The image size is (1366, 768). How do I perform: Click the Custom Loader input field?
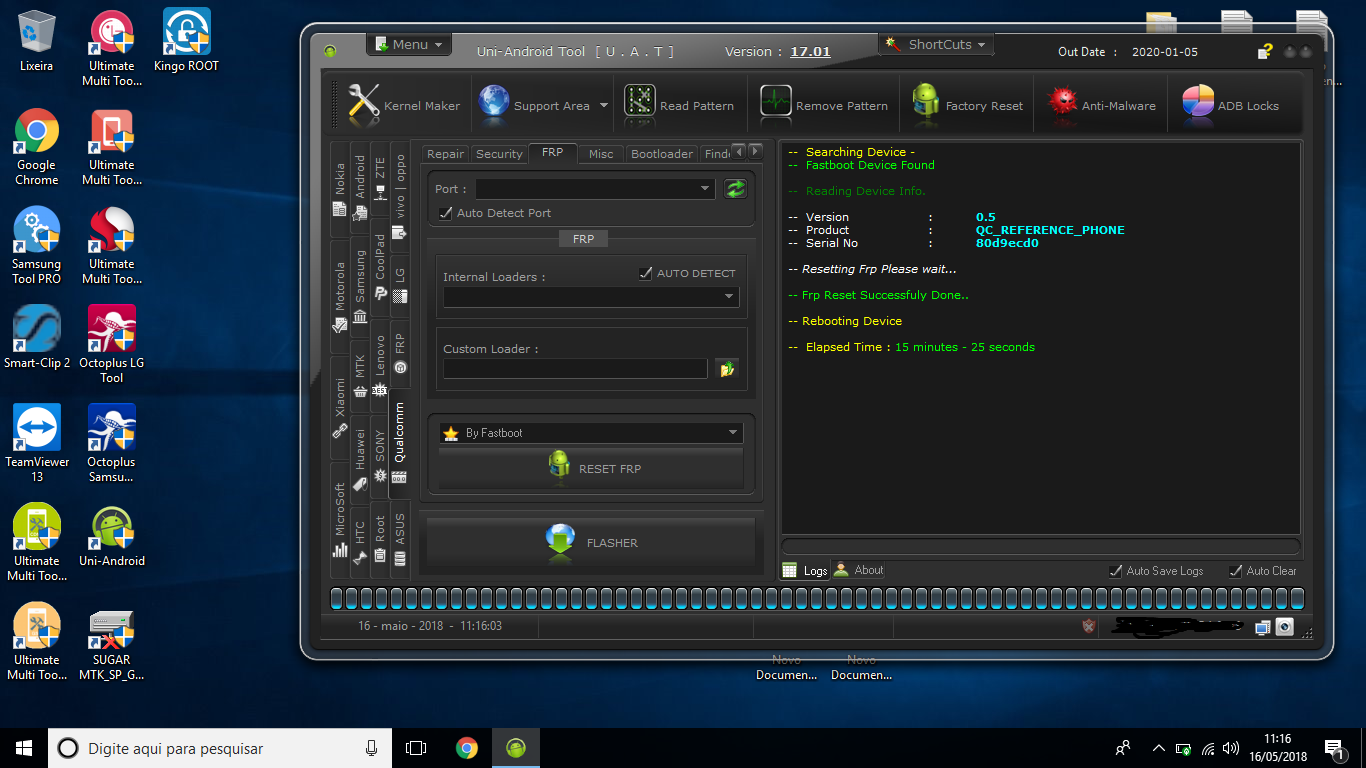pos(575,369)
